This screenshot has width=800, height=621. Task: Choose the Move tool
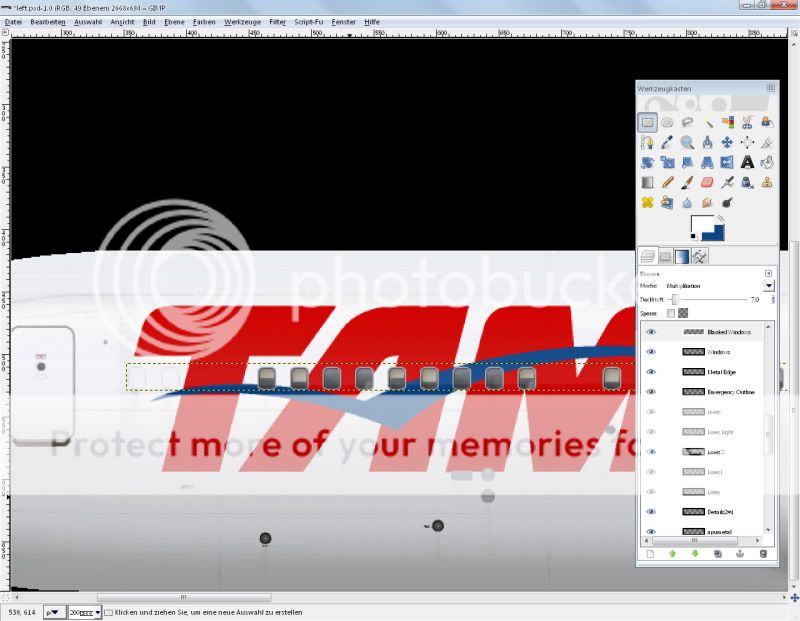[727, 143]
